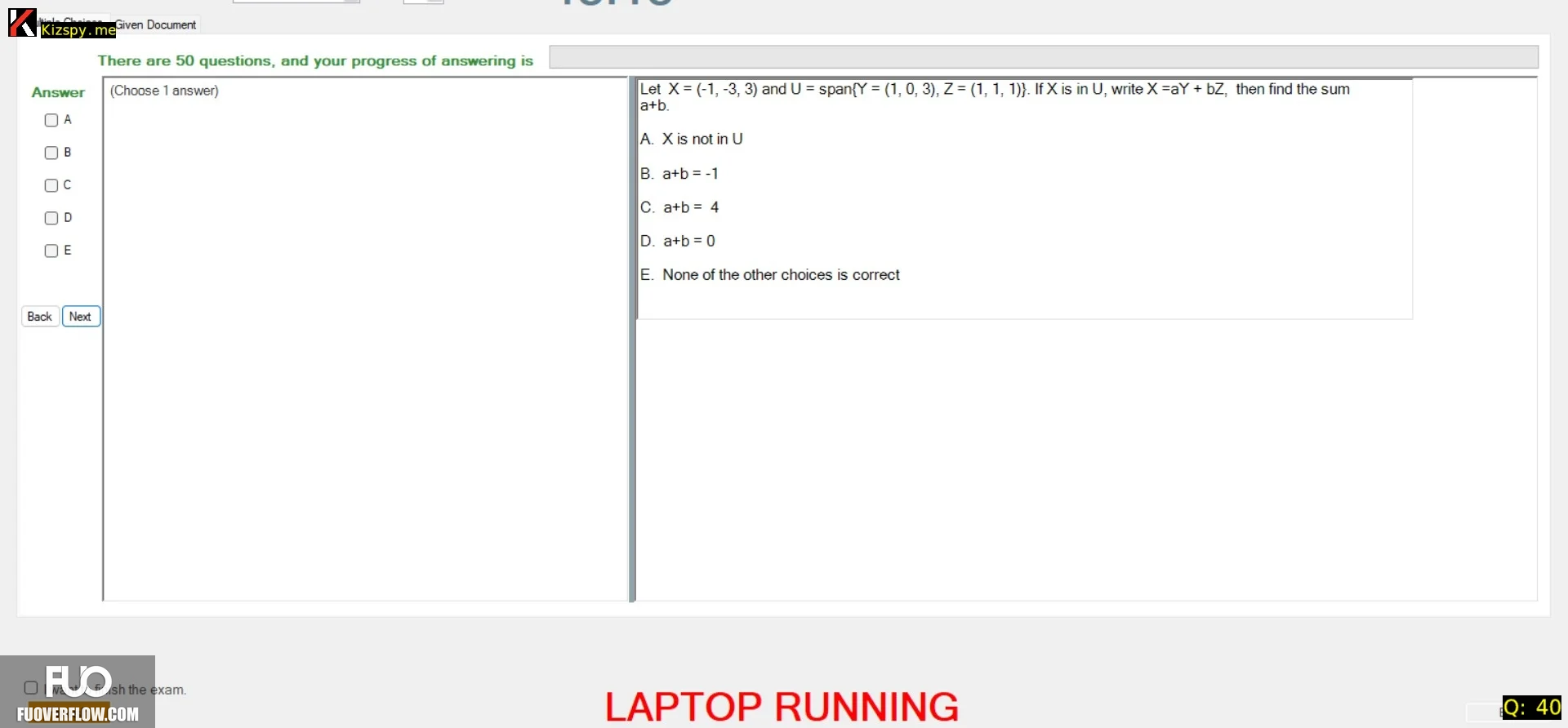Switch to the Given Document tab

(x=155, y=24)
